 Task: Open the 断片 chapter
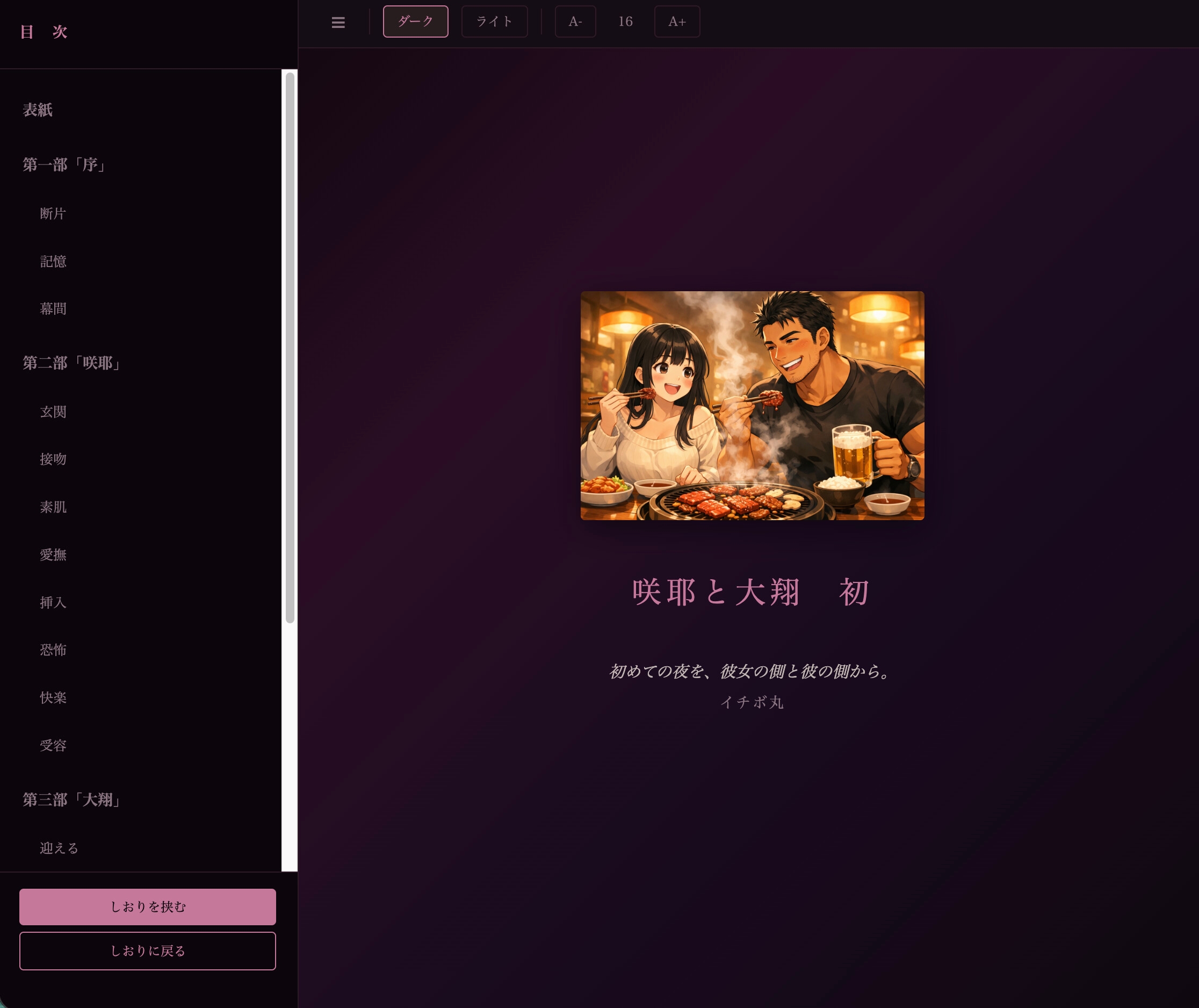click(53, 214)
